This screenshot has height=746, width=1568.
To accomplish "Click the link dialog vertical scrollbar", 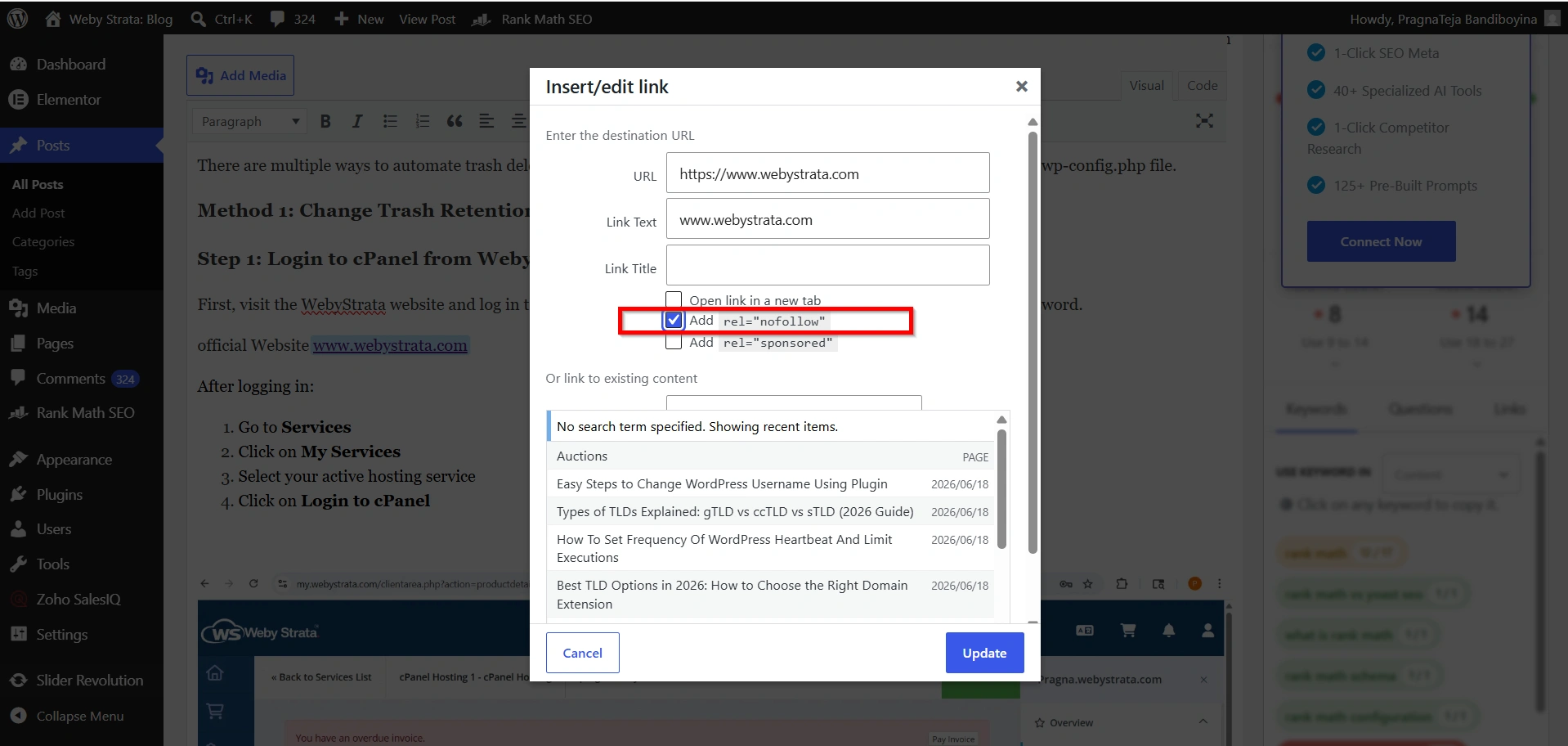I will click(x=1033, y=344).
